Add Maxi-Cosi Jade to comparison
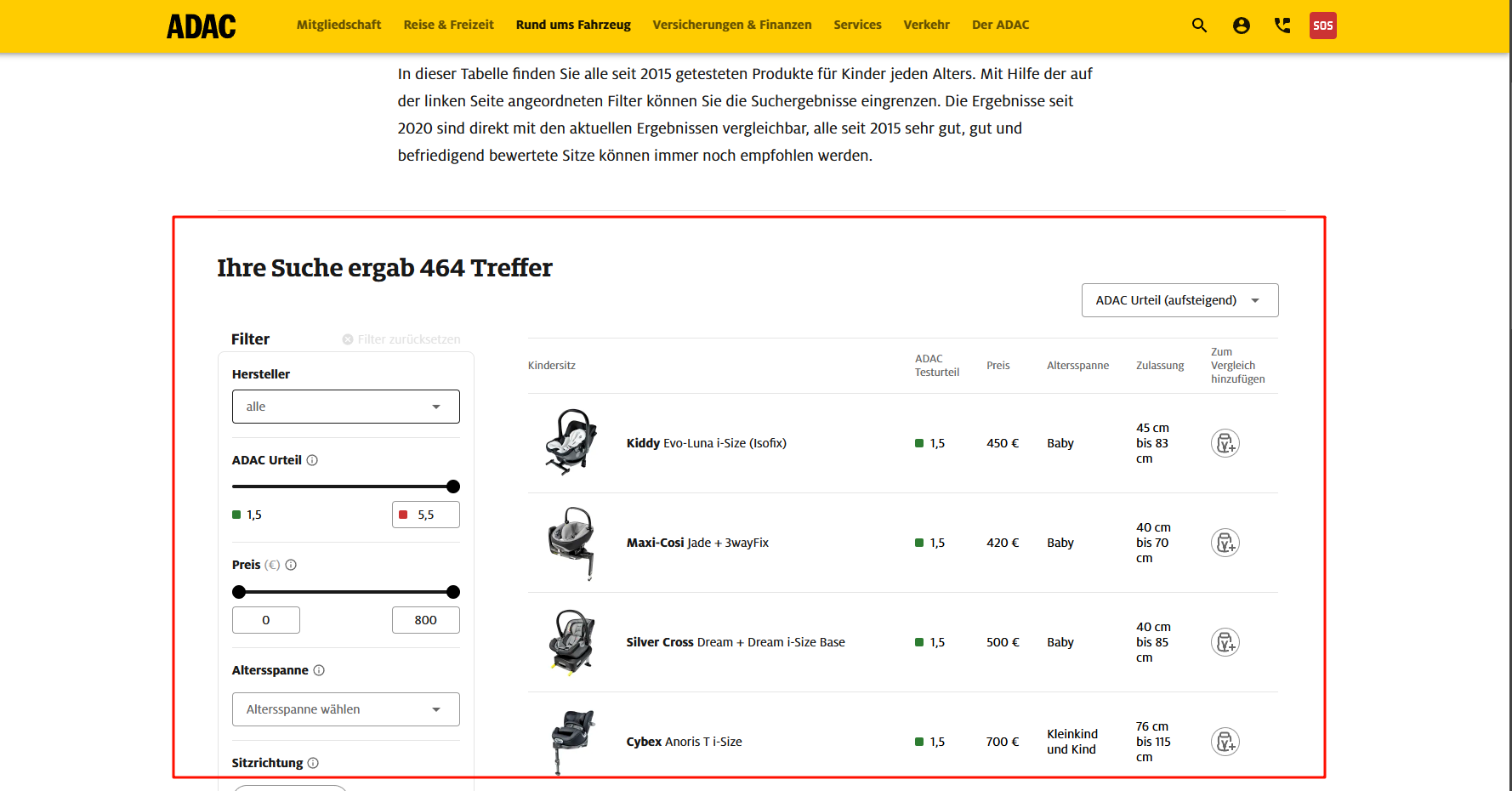This screenshot has width=1512, height=791. click(1225, 543)
